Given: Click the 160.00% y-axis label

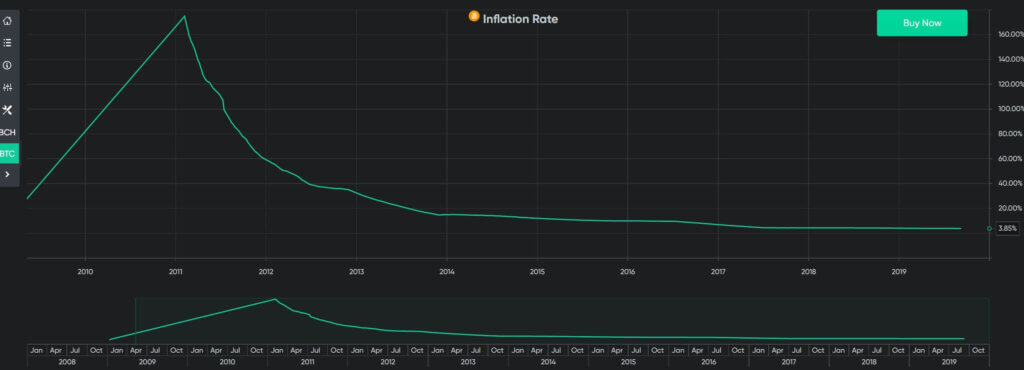Looking at the screenshot, I should (x=1011, y=34).
